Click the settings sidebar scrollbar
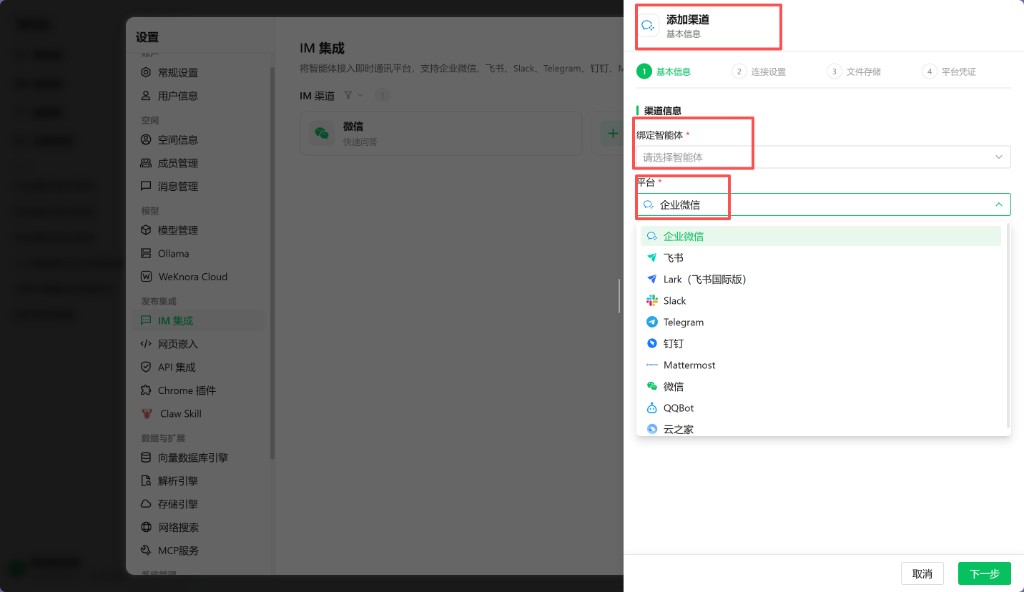This screenshot has height=592, width=1024. [x=272, y=261]
